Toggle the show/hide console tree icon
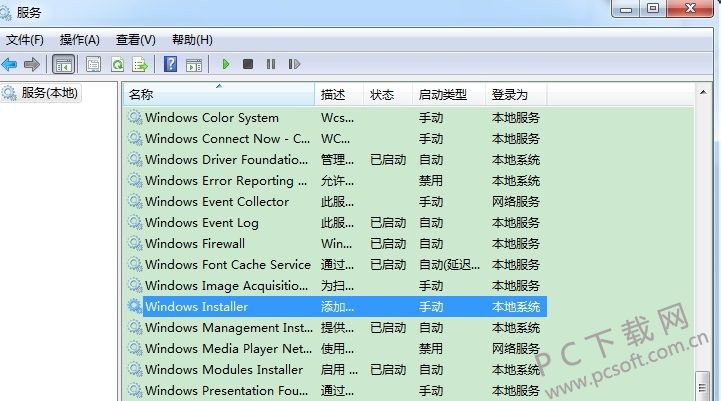The height and width of the screenshot is (401, 721). (63, 64)
